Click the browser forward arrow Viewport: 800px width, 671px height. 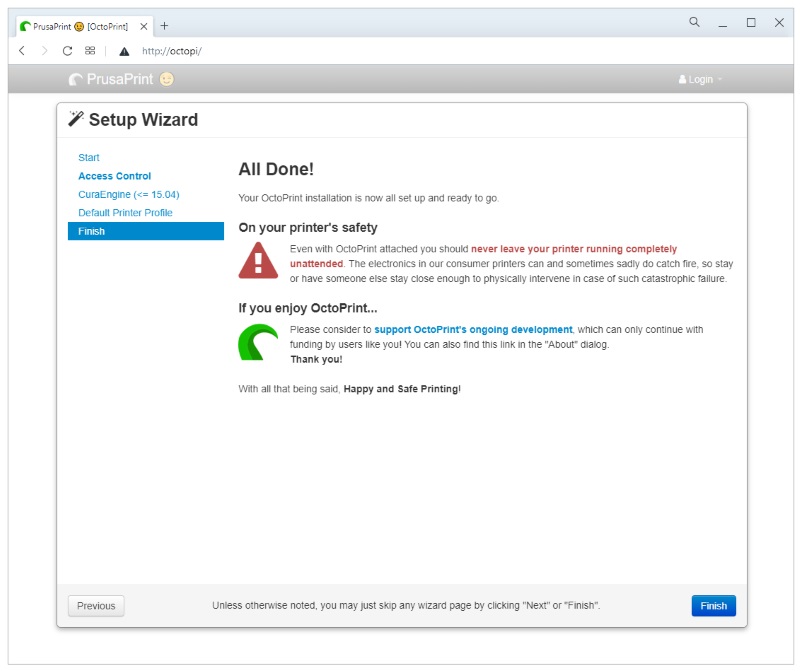click(x=44, y=51)
